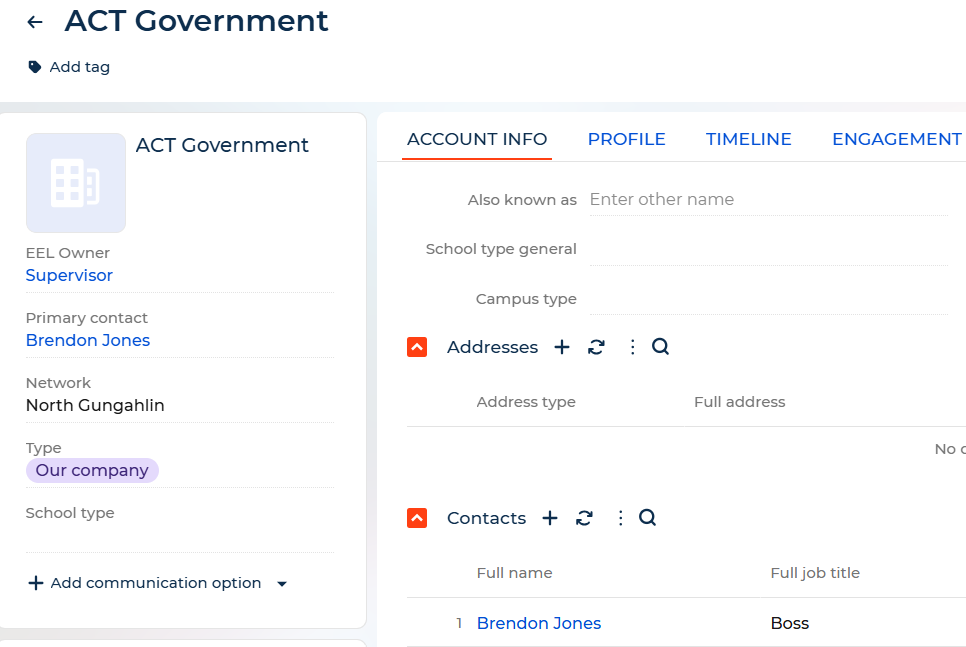Collapse the Addresses section
Image resolution: width=966 pixels, height=647 pixels.
point(417,347)
